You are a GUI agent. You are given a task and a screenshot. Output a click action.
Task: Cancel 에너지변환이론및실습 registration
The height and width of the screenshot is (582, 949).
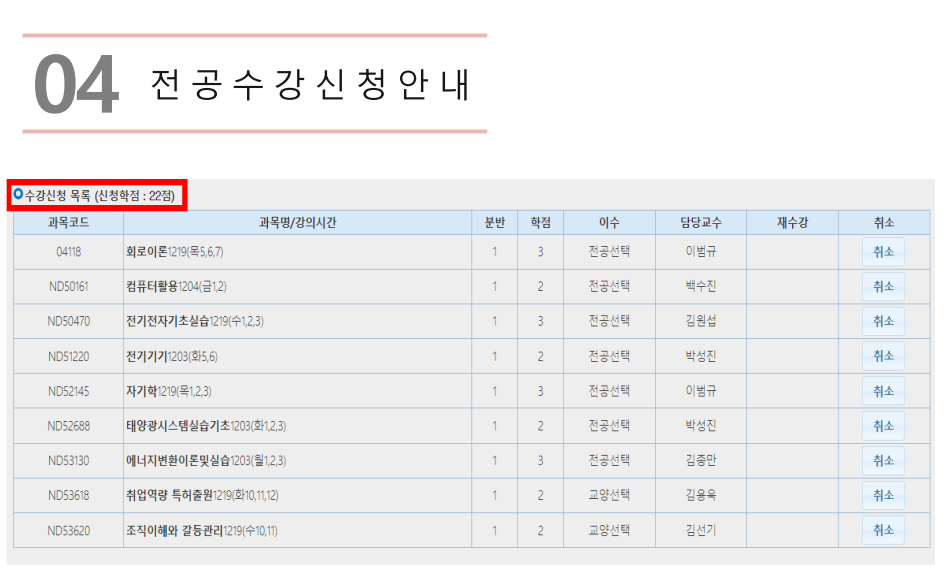pyautogui.click(x=883, y=461)
